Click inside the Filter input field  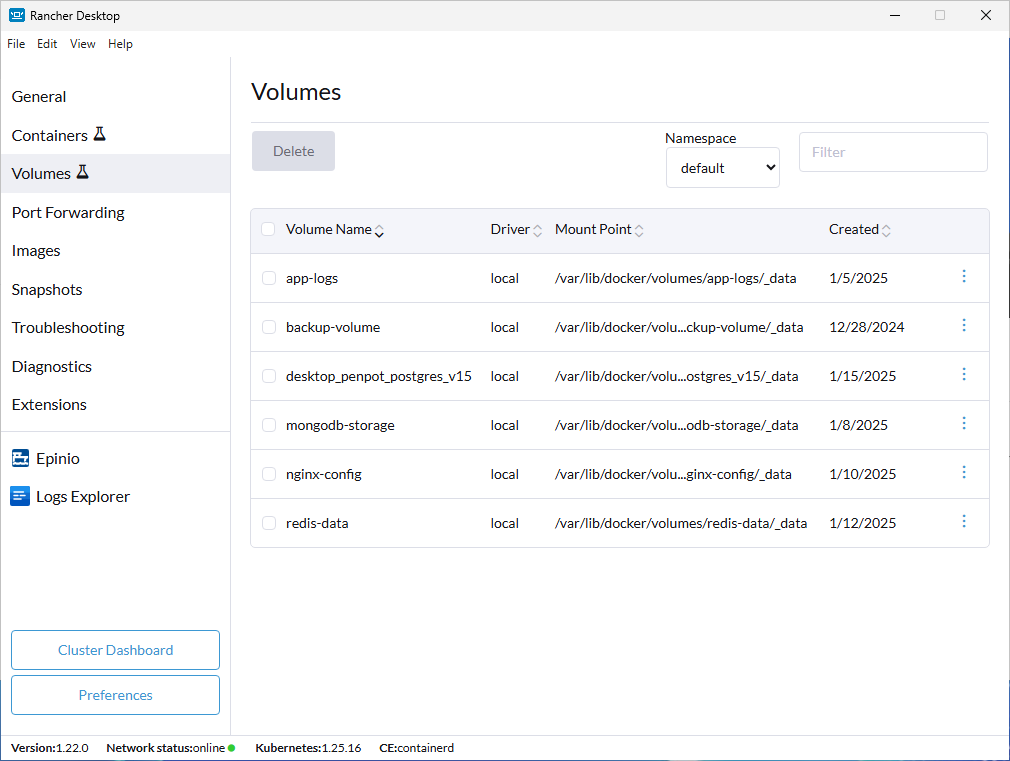pyautogui.click(x=893, y=151)
